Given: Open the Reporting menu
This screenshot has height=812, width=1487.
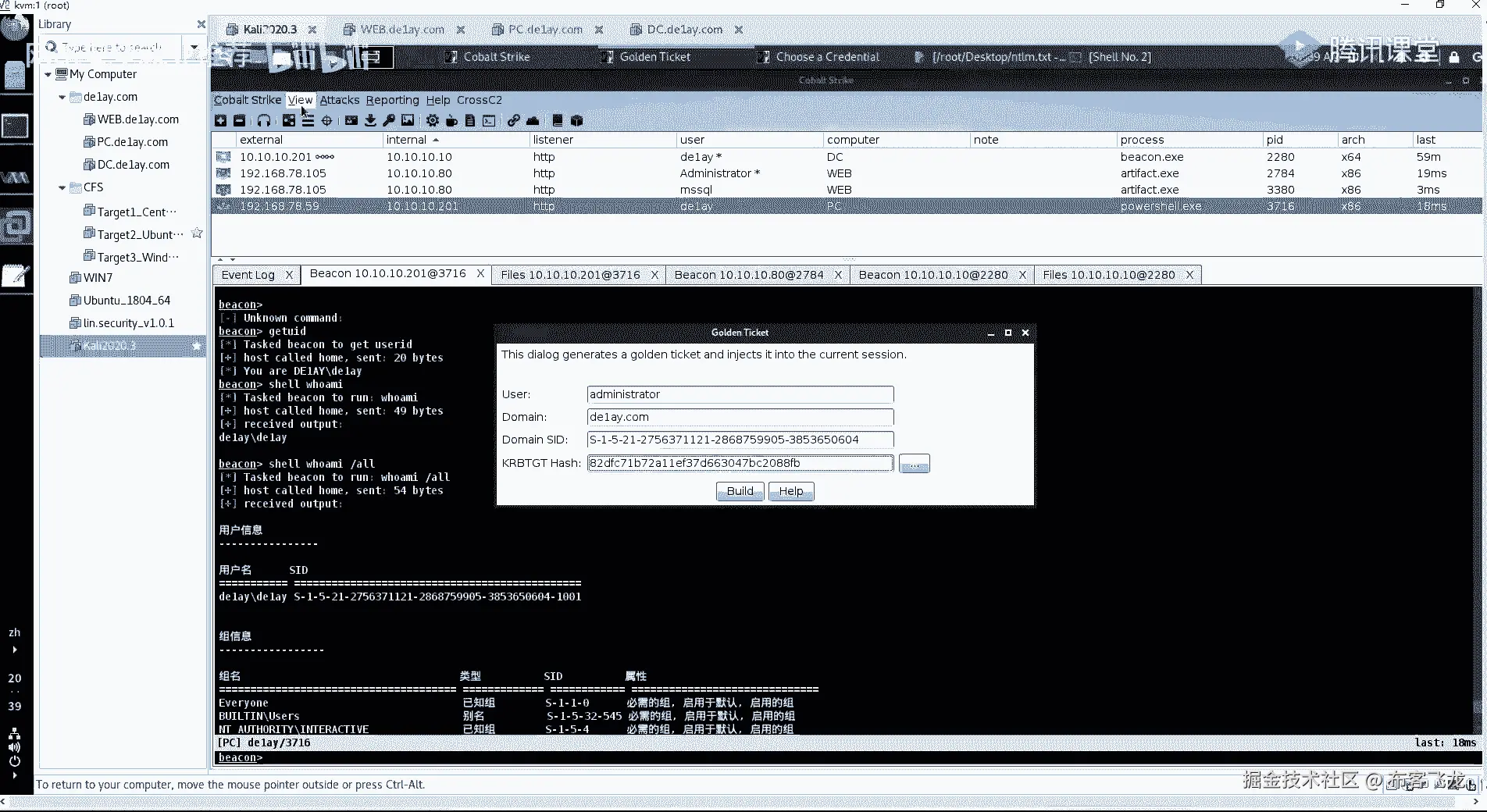Looking at the screenshot, I should [392, 100].
